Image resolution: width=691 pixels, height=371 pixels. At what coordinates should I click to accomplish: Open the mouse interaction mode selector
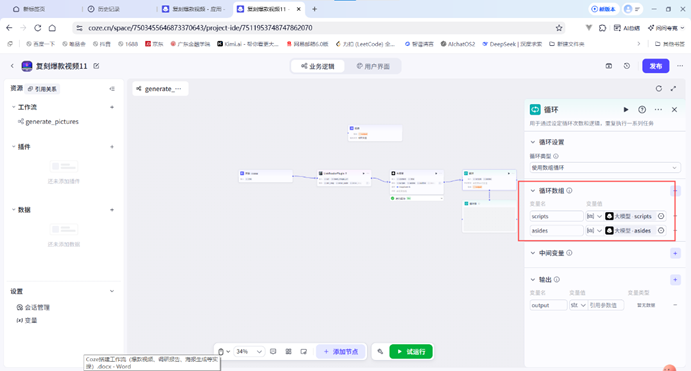224,352
